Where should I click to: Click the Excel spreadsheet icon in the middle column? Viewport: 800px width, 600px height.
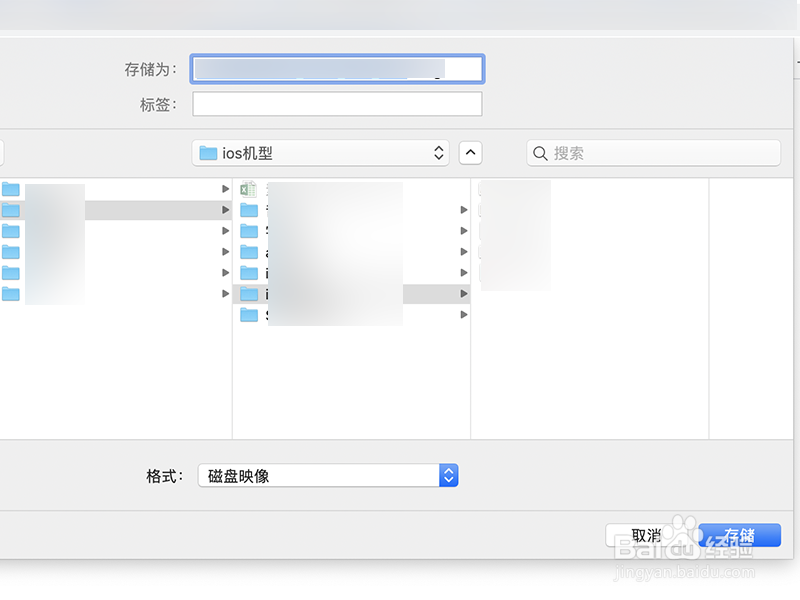(x=247, y=188)
